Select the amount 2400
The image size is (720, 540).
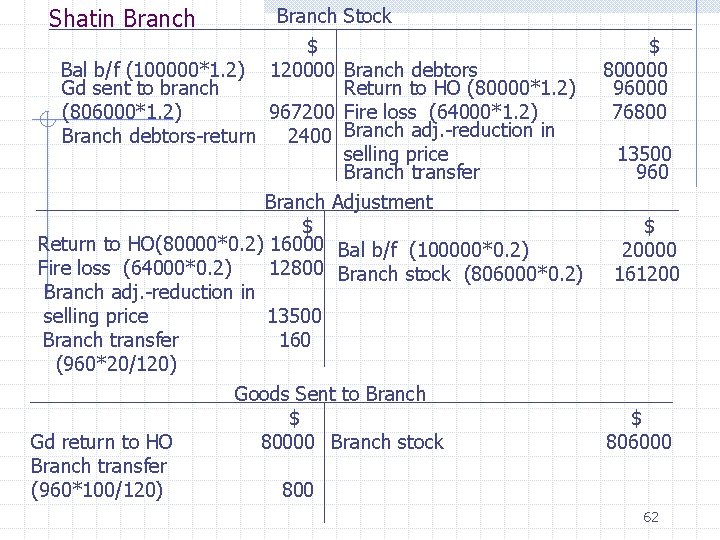[x=309, y=136]
